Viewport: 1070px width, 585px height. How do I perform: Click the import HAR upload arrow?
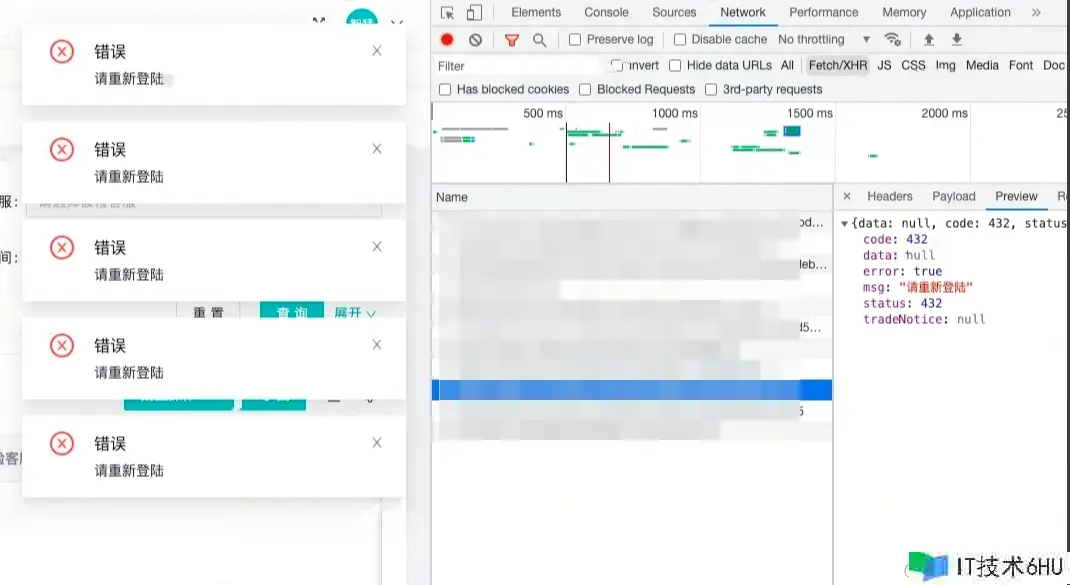click(x=929, y=40)
